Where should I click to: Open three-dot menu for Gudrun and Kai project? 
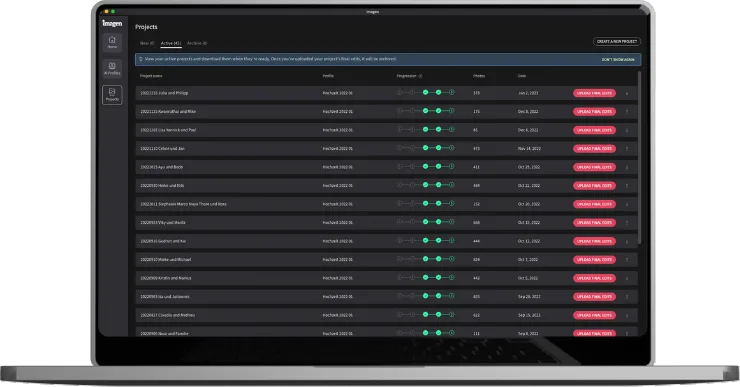(x=627, y=241)
